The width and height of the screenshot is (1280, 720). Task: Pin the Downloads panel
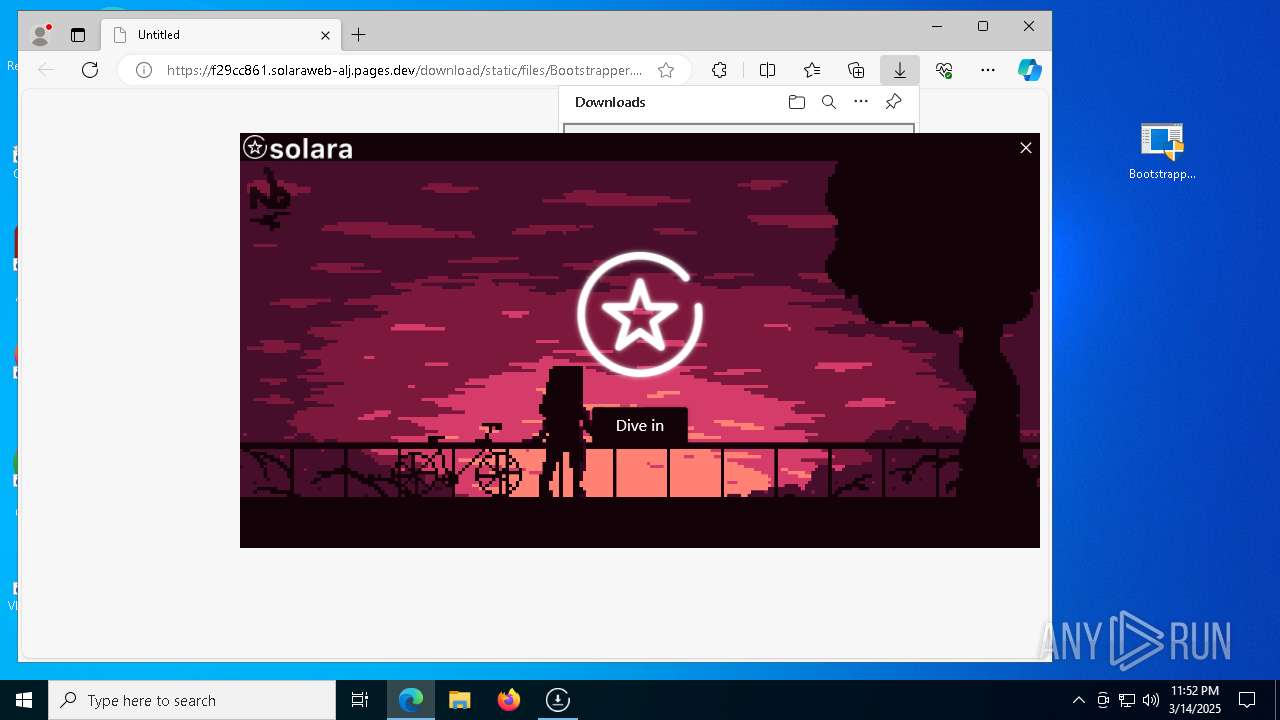coord(894,102)
